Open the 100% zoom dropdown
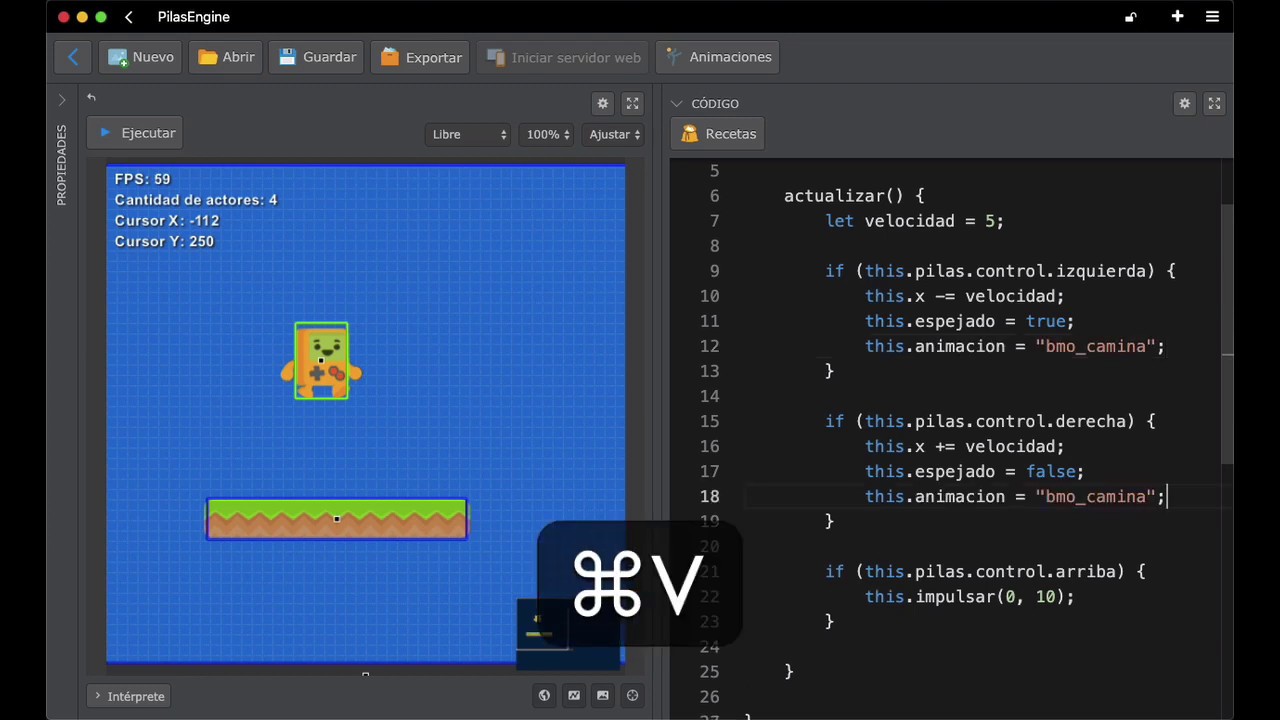 [x=547, y=134]
